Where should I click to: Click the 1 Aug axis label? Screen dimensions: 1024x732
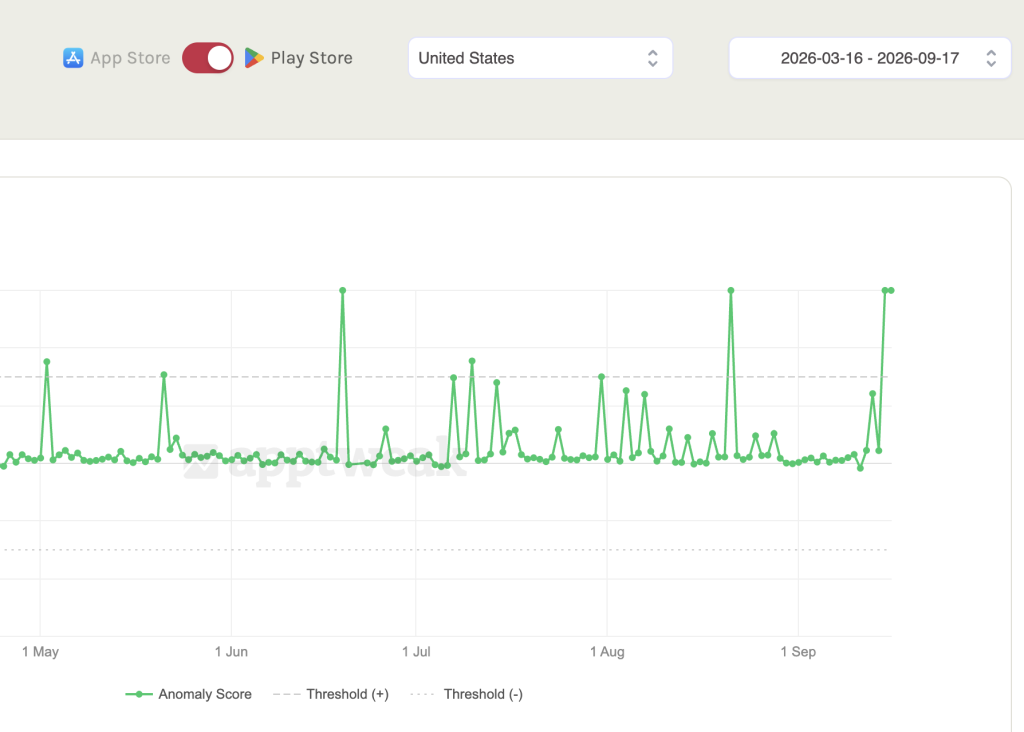coord(607,652)
